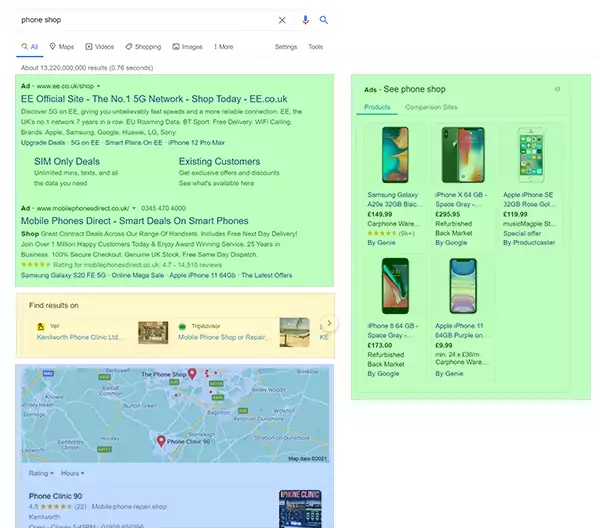Click the Apple iPhone SE product image
600x528 pixels.
pyautogui.click(x=531, y=155)
